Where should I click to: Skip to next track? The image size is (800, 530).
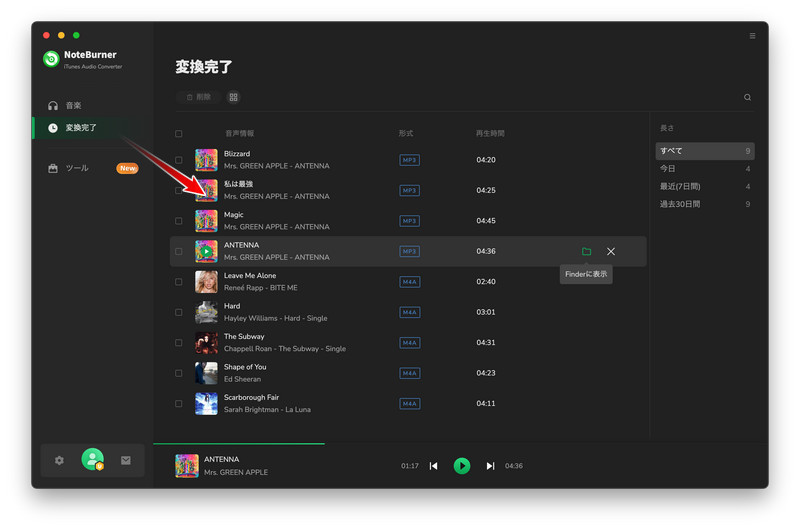490,466
